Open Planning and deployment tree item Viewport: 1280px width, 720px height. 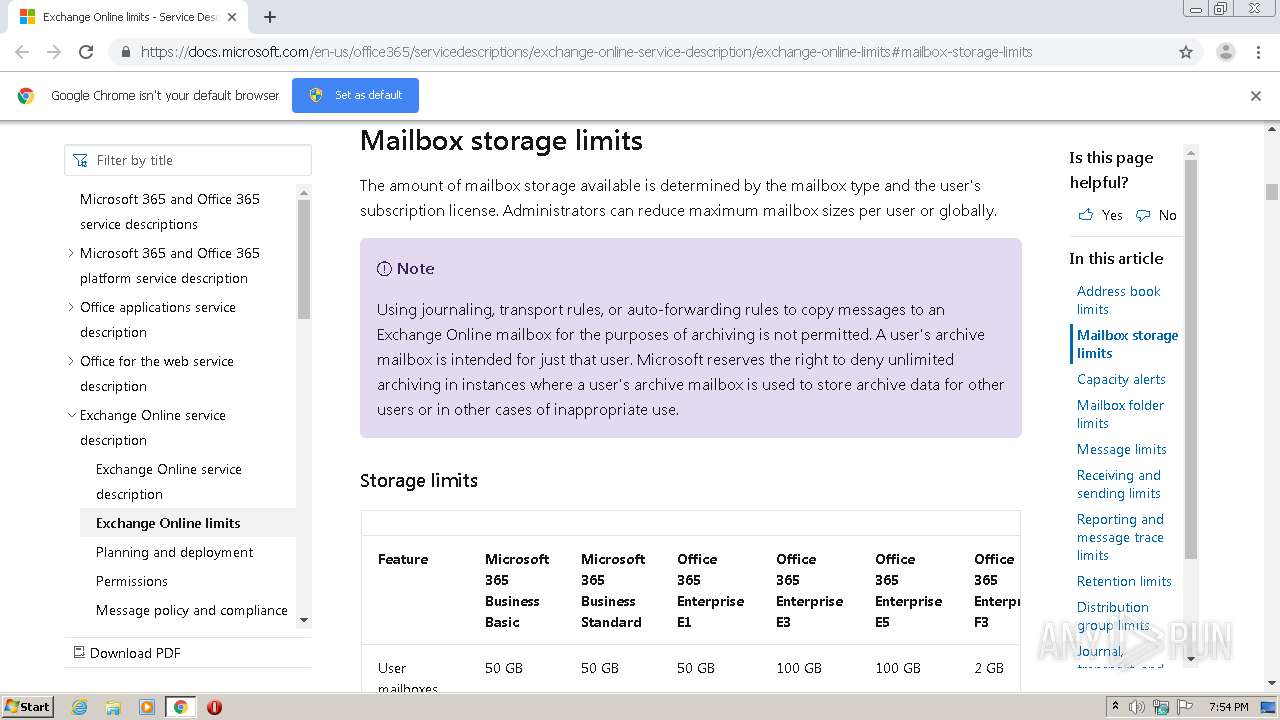pyautogui.click(x=174, y=552)
